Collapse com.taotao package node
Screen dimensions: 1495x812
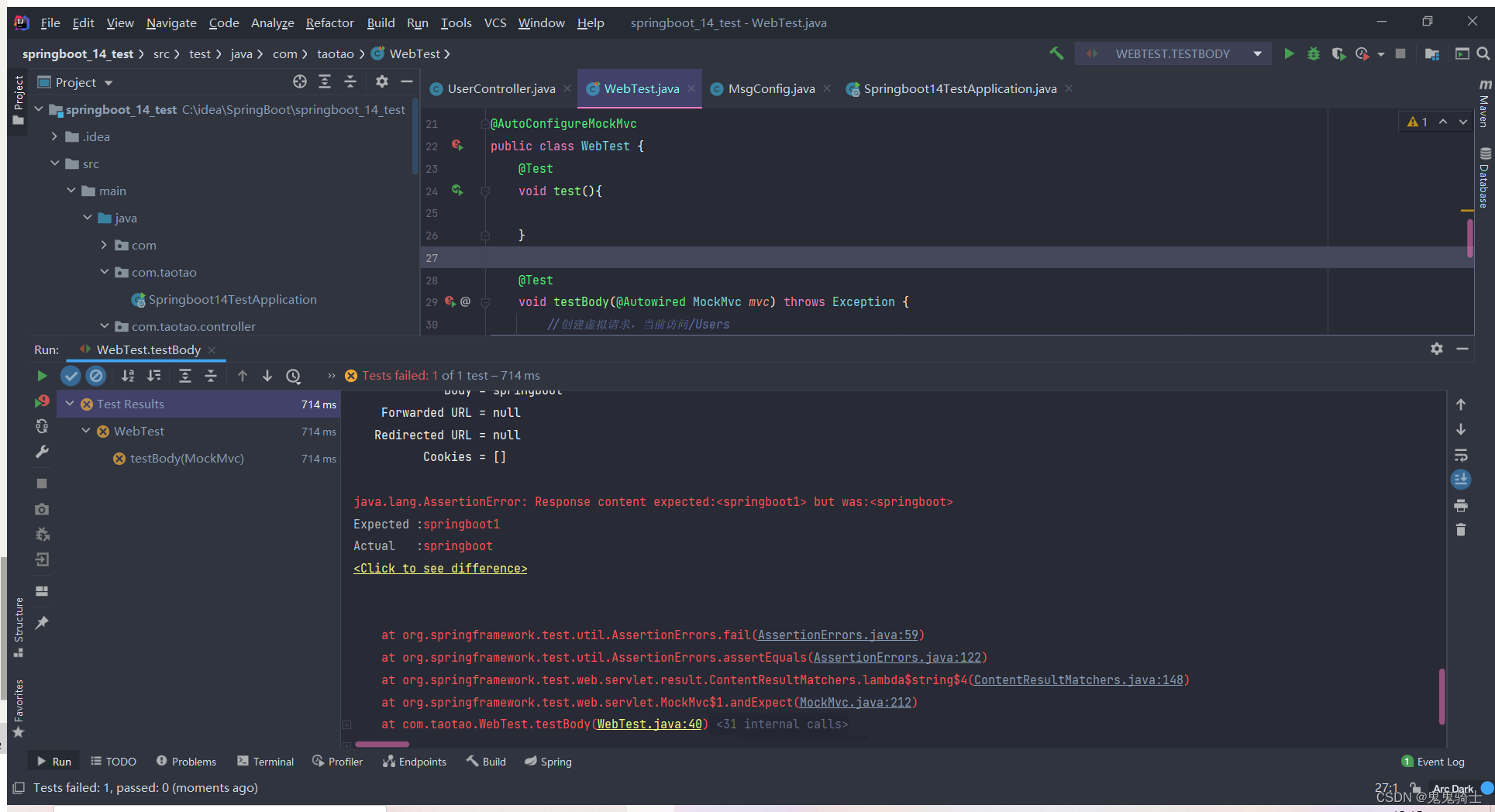tap(104, 272)
